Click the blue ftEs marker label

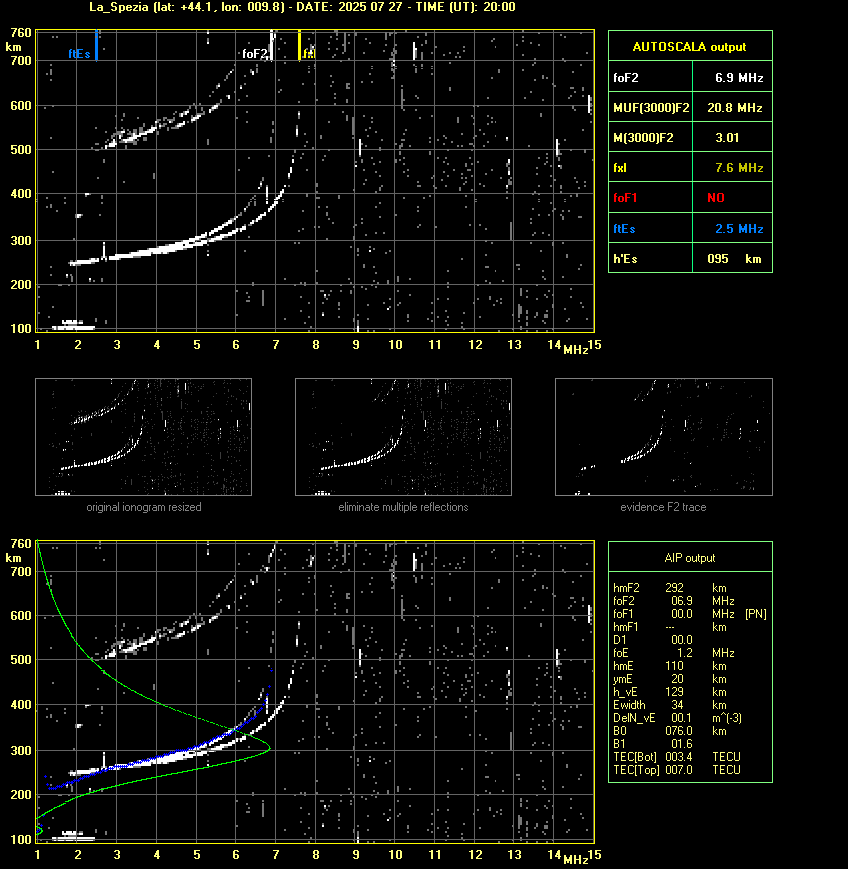coord(79,54)
